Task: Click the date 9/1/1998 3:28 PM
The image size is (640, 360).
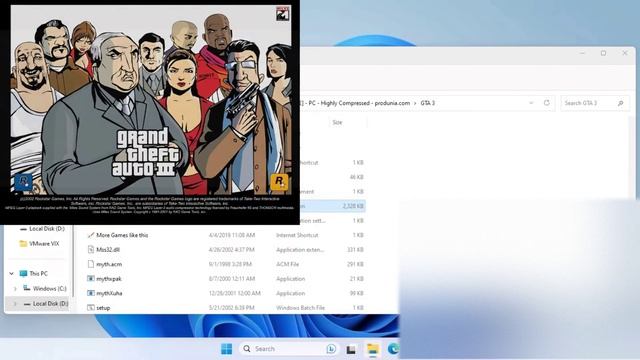Action: click(x=230, y=264)
